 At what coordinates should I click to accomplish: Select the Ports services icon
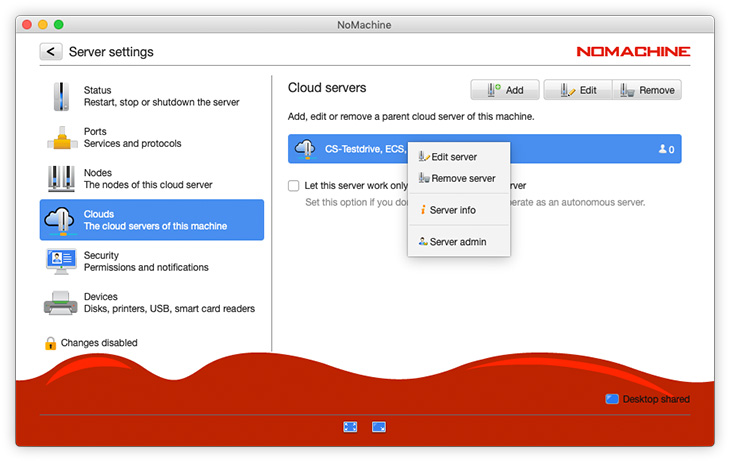point(62,138)
